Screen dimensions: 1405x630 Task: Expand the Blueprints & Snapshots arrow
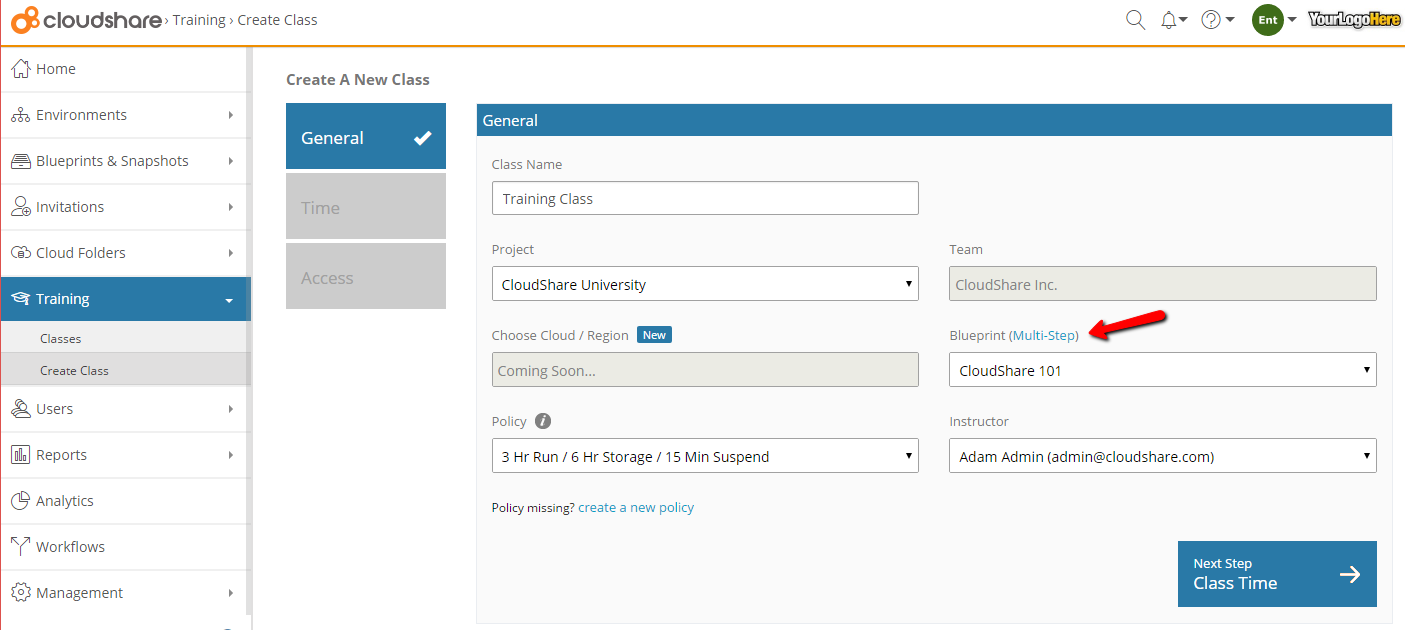pos(231,161)
